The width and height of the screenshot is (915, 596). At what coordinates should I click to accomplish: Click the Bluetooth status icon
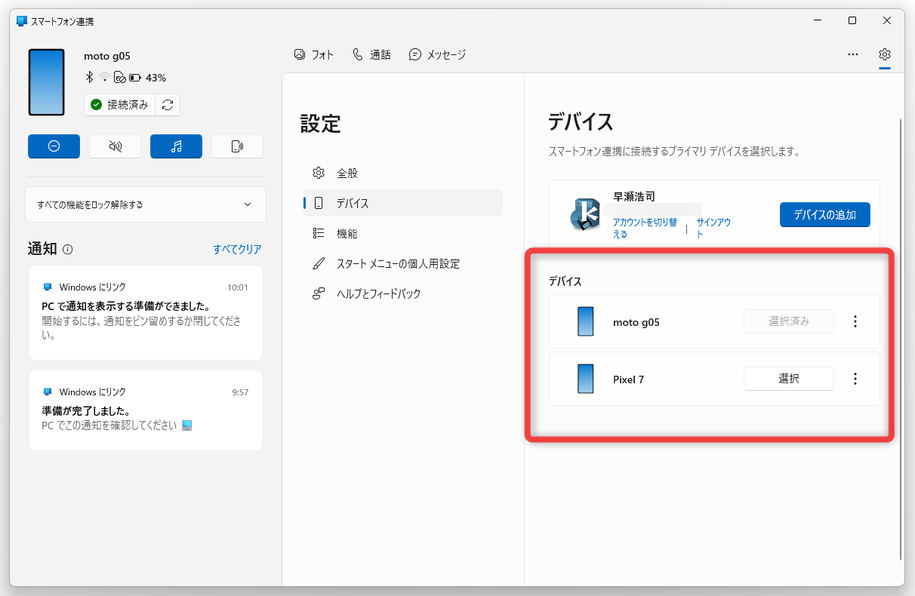(x=89, y=77)
